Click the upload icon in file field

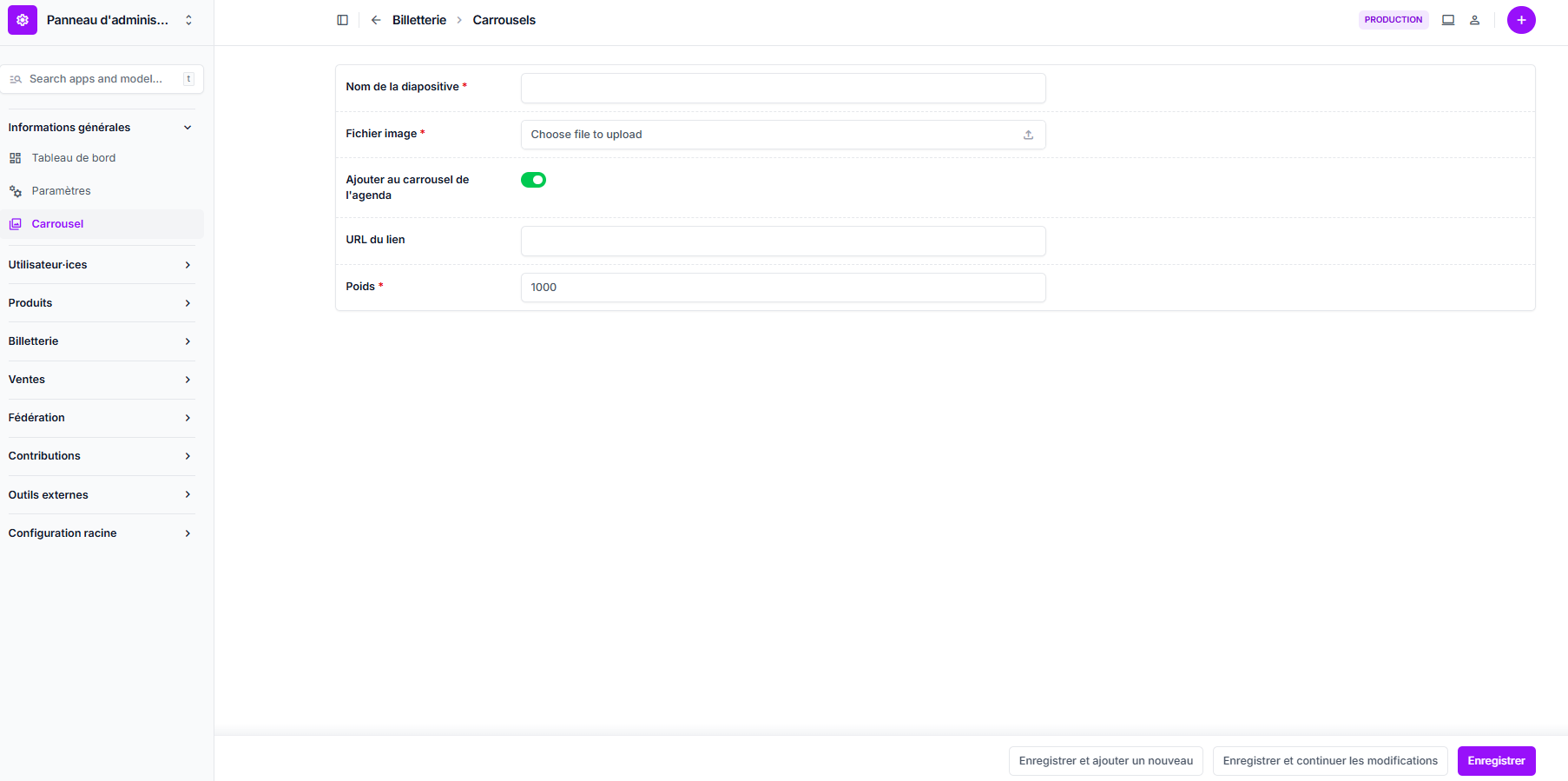tap(1028, 135)
